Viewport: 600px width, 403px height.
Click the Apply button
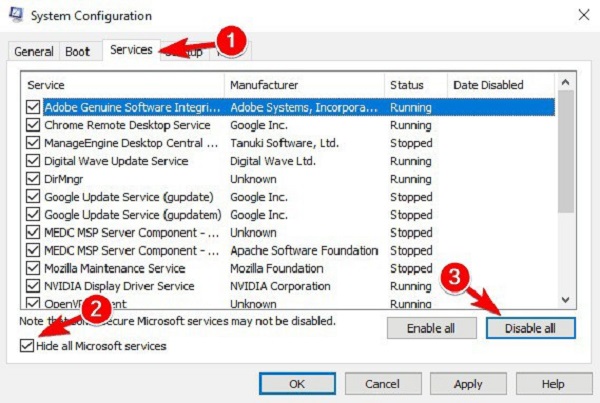coord(468,384)
